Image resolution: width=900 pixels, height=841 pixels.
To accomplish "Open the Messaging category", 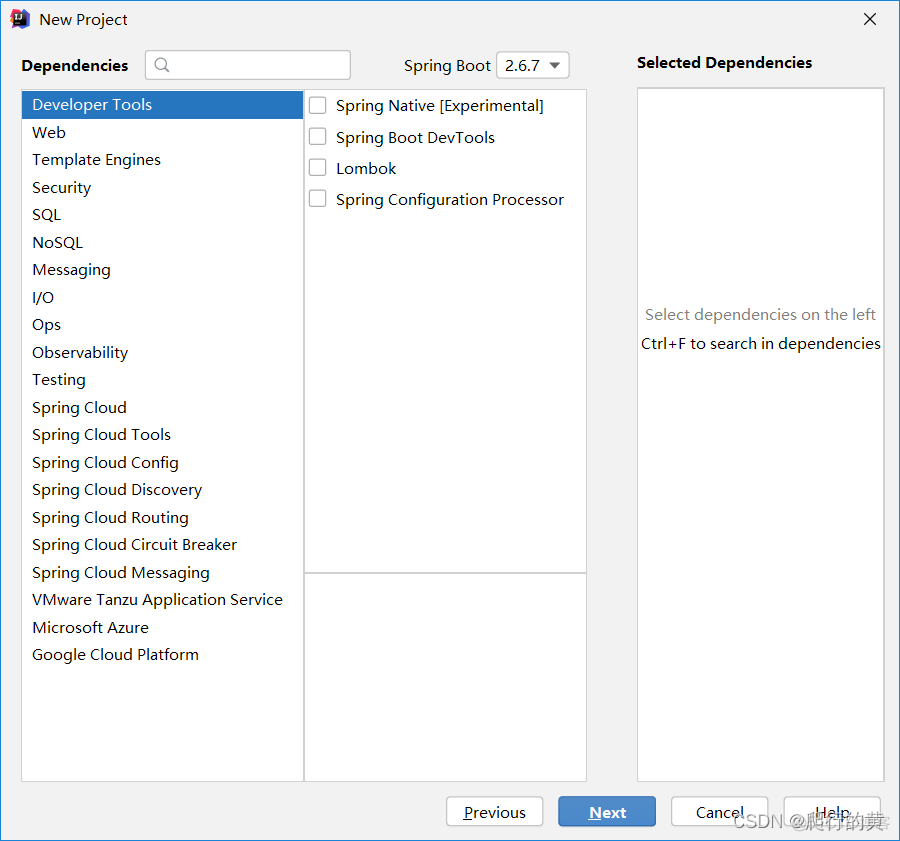I will pyautogui.click(x=71, y=270).
